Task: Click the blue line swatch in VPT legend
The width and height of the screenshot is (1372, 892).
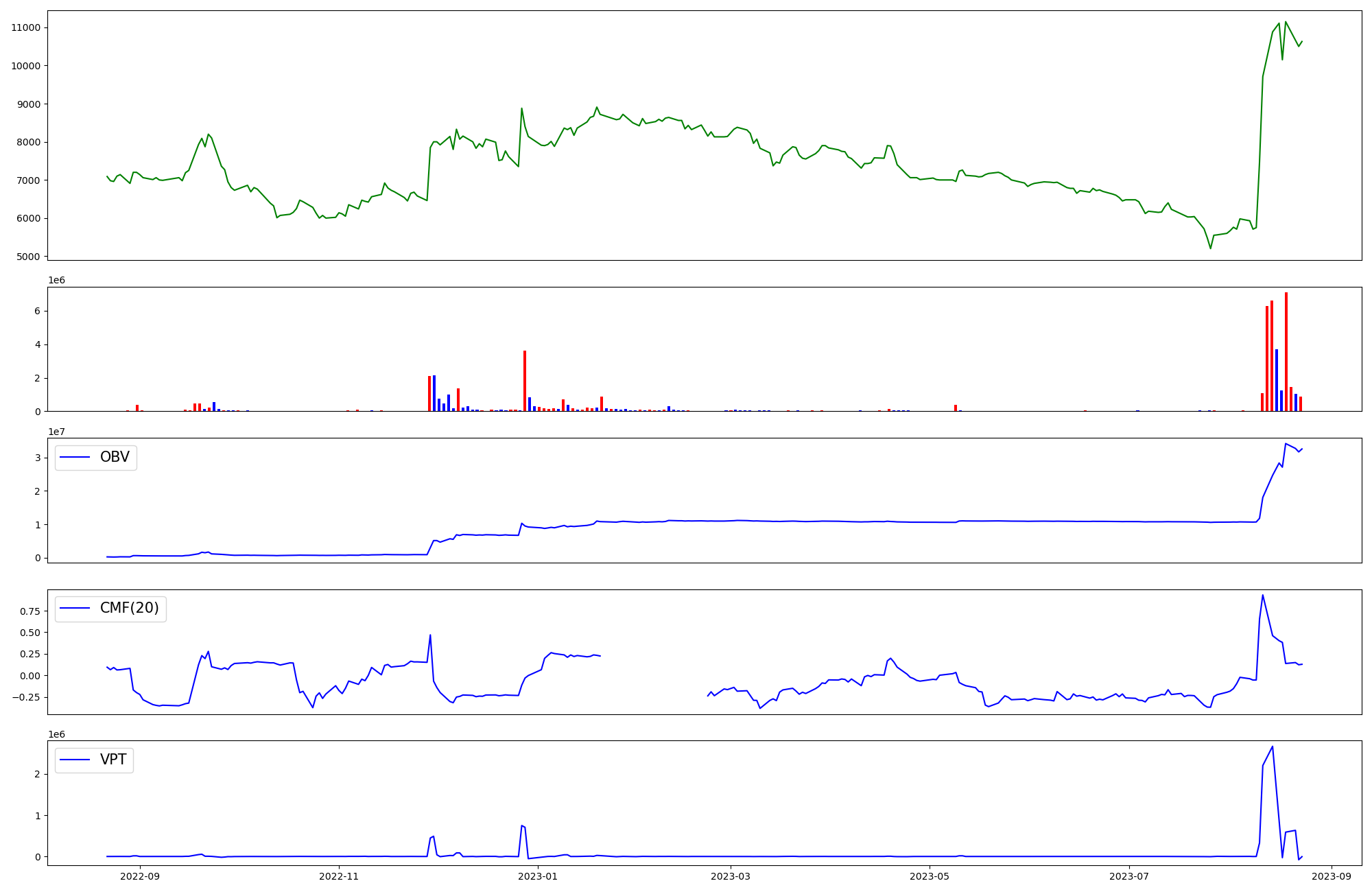Action: coord(75,760)
